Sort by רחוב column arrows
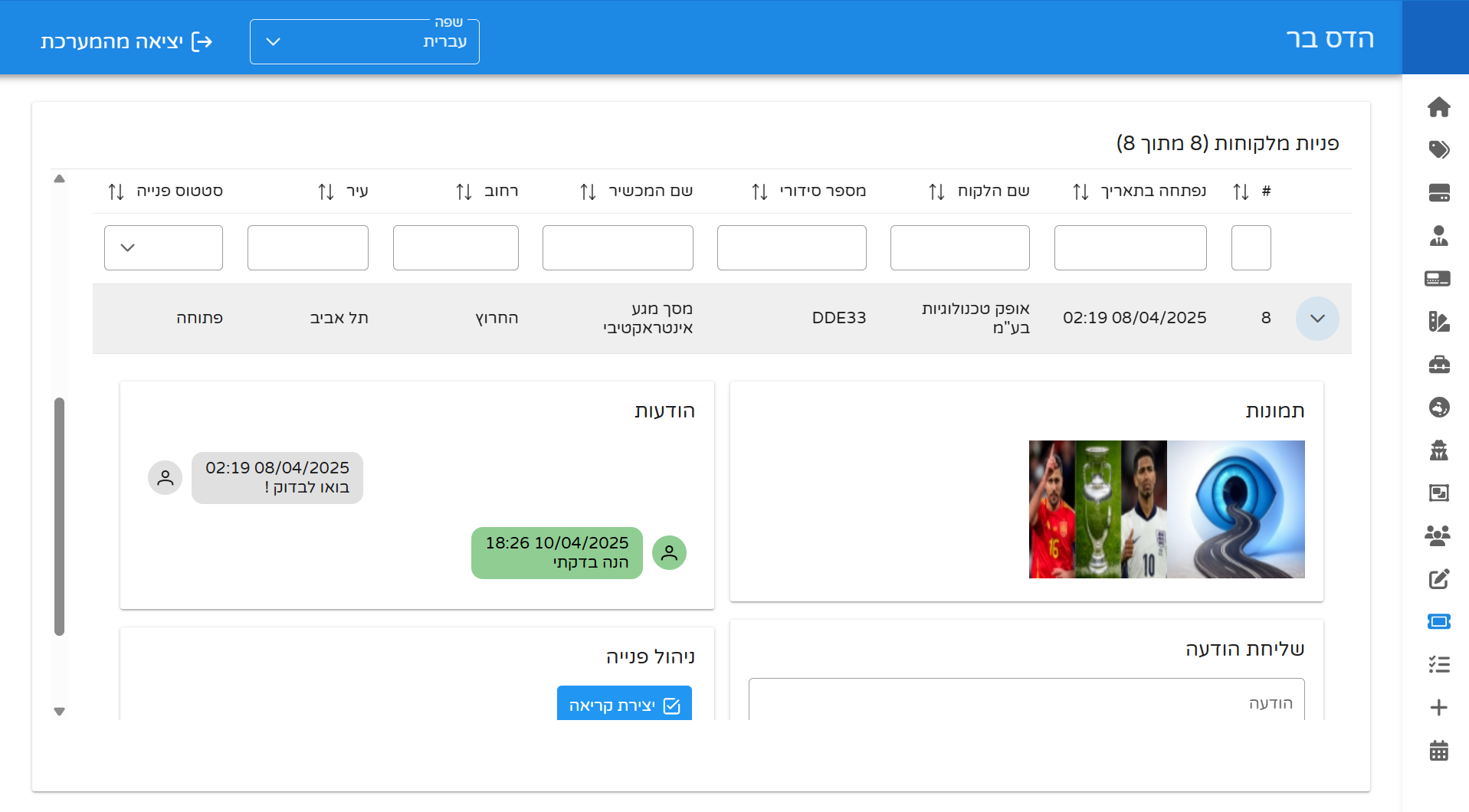Image resolution: width=1469 pixels, height=812 pixels. coord(464,192)
